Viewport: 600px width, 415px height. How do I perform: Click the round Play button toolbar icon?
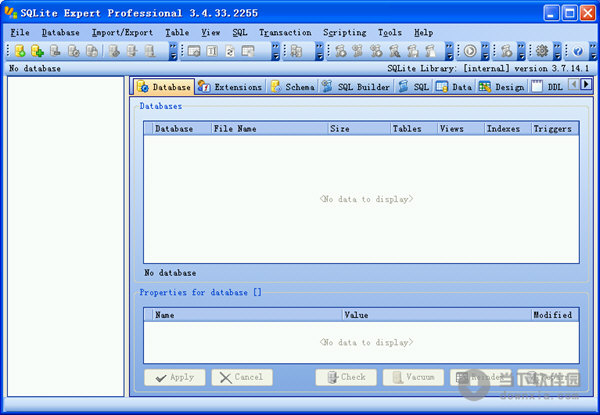click(470, 51)
